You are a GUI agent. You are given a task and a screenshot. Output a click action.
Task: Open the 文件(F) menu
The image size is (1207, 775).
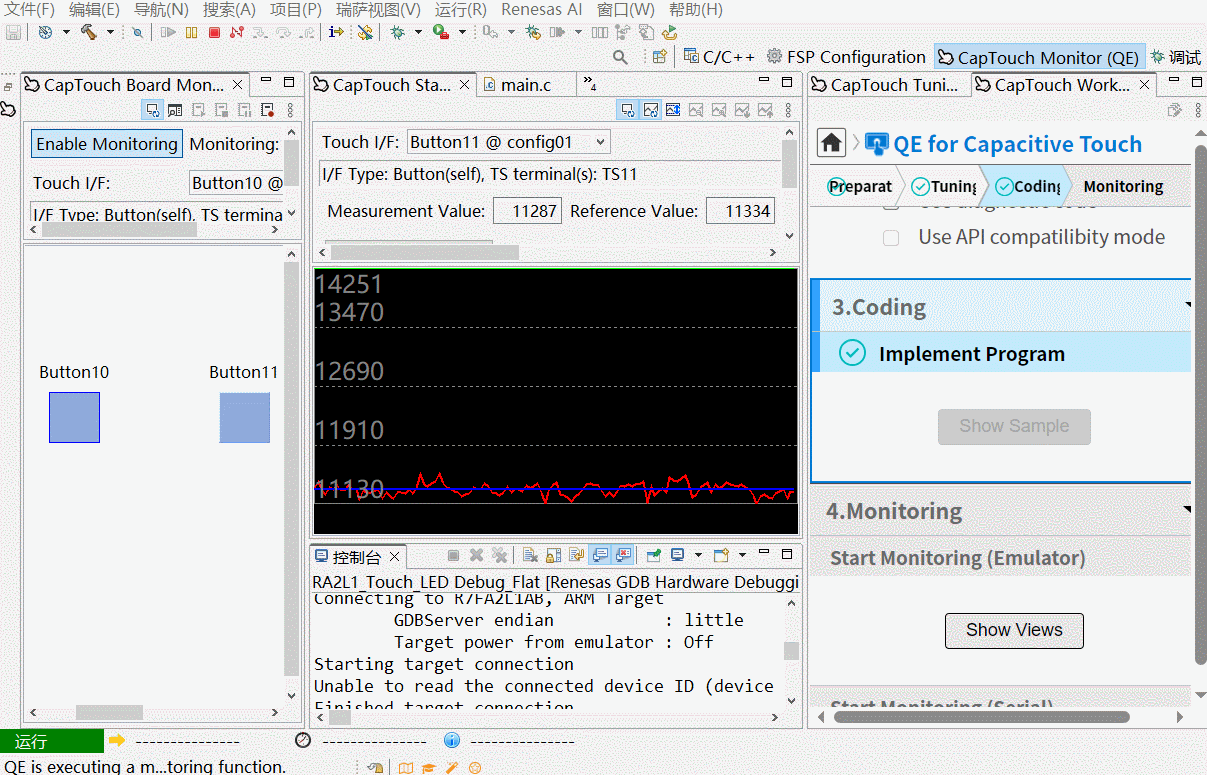30,9
